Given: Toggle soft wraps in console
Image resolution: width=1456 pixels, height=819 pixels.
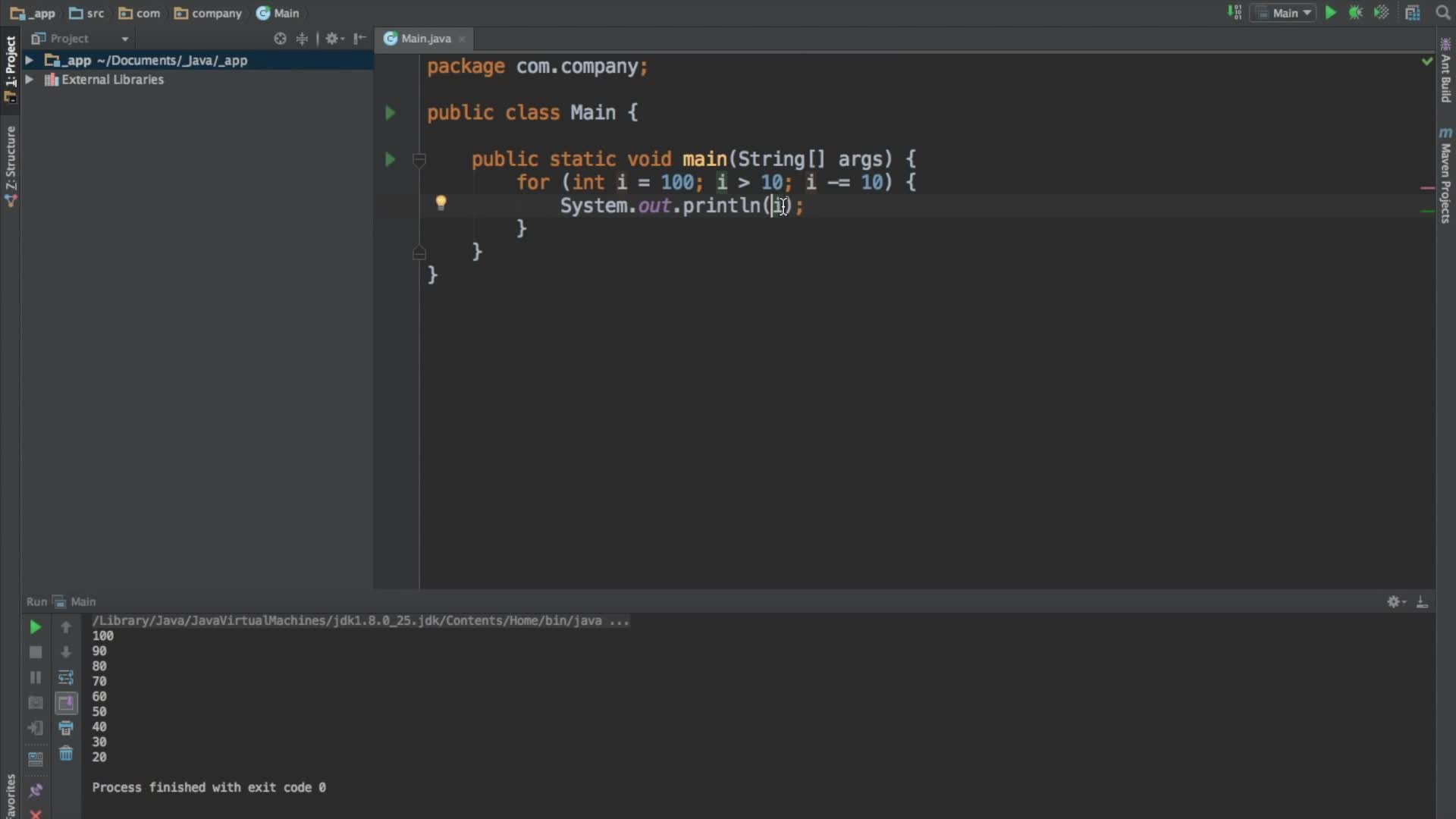Looking at the screenshot, I should click(x=66, y=677).
